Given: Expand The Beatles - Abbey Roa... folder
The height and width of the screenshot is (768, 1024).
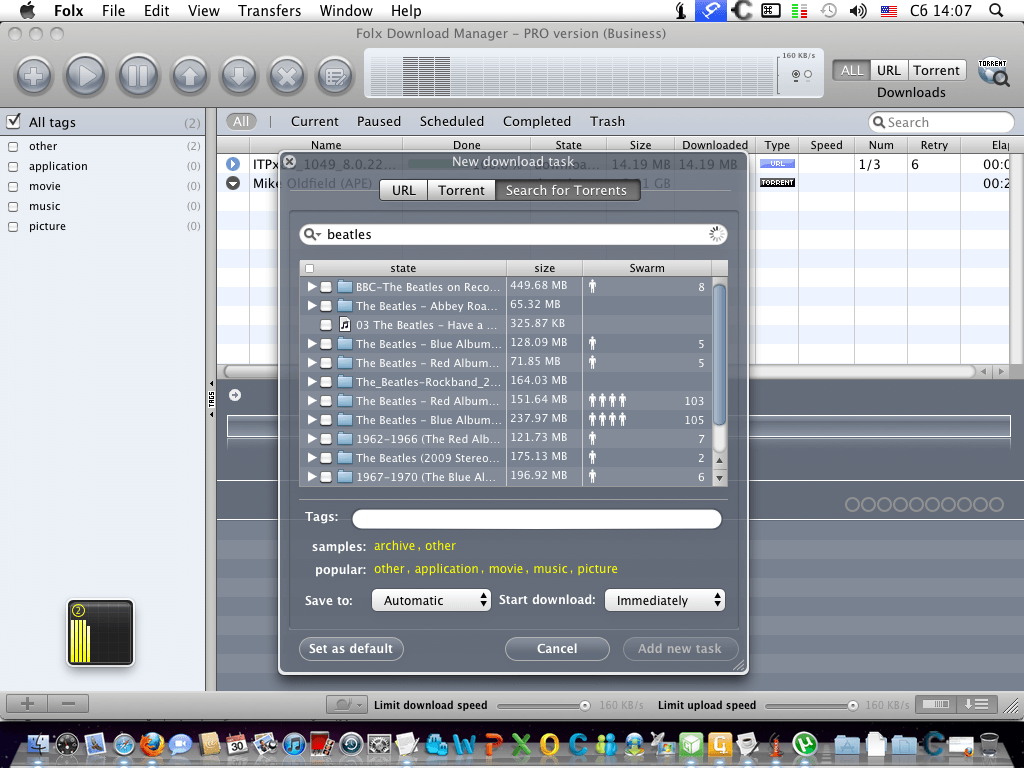Looking at the screenshot, I should point(312,305).
